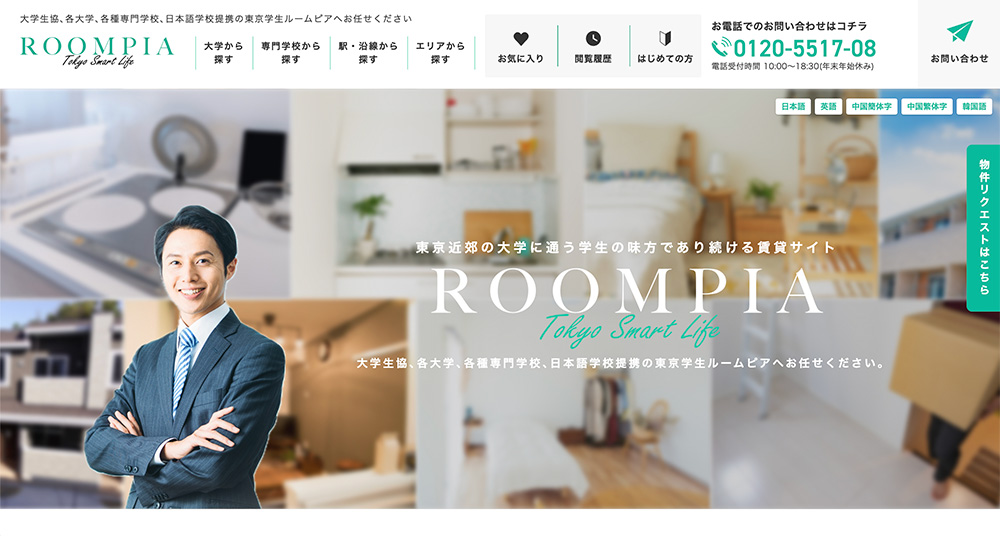The height and width of the screenshot is (536, 1000).
Task: Select 中国簡体字 language option
Action: (x=871, y=107)
